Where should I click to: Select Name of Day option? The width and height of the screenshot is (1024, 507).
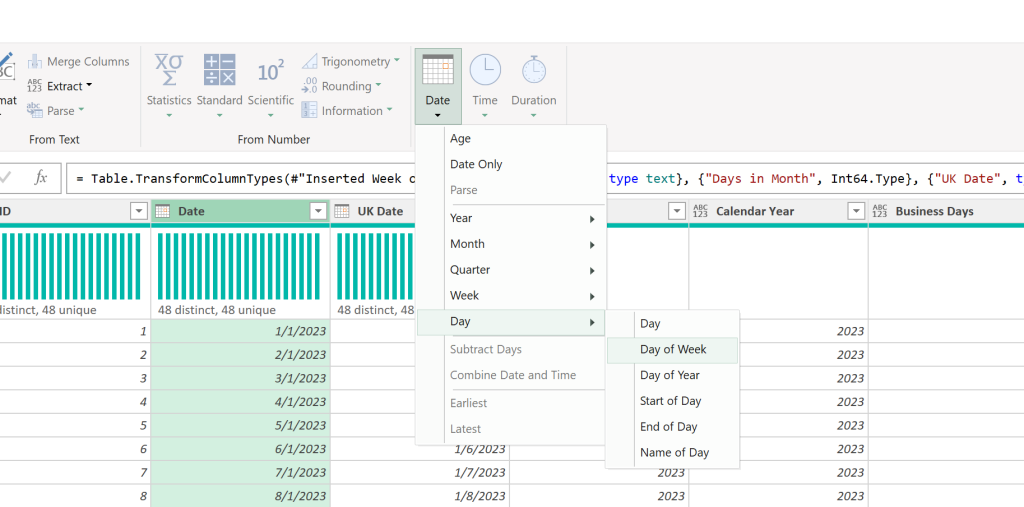[673, 453]
